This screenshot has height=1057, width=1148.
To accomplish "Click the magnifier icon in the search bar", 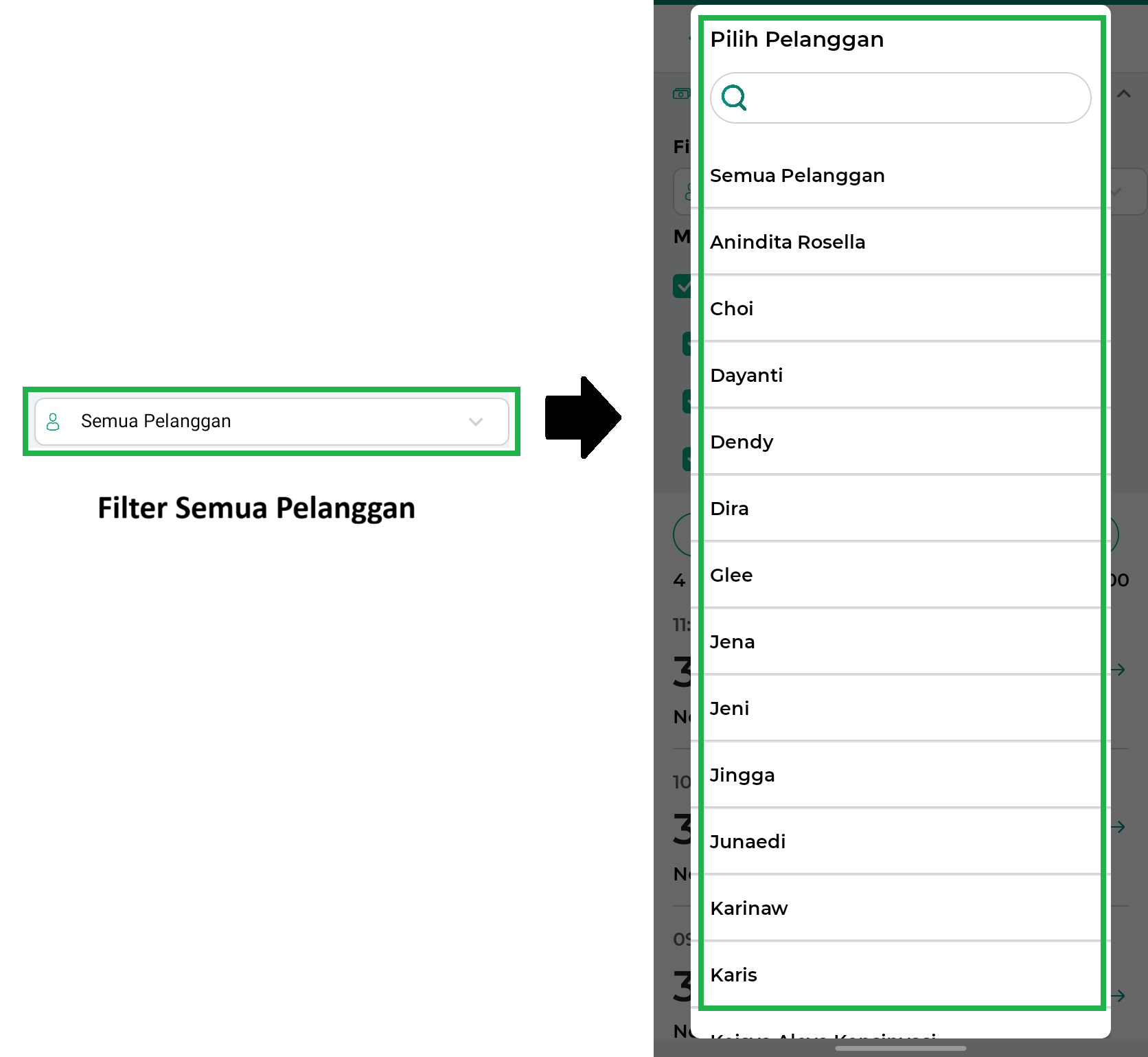I will [734, 98].
